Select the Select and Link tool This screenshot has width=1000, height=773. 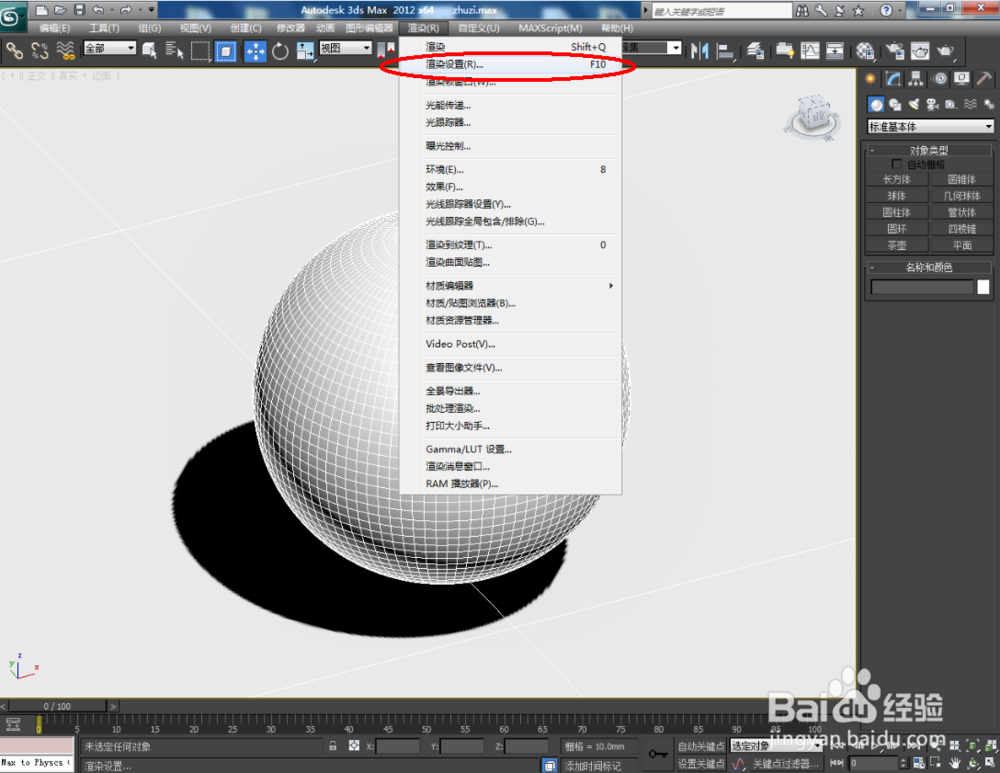pyautogui.click(x=14, y=50)
